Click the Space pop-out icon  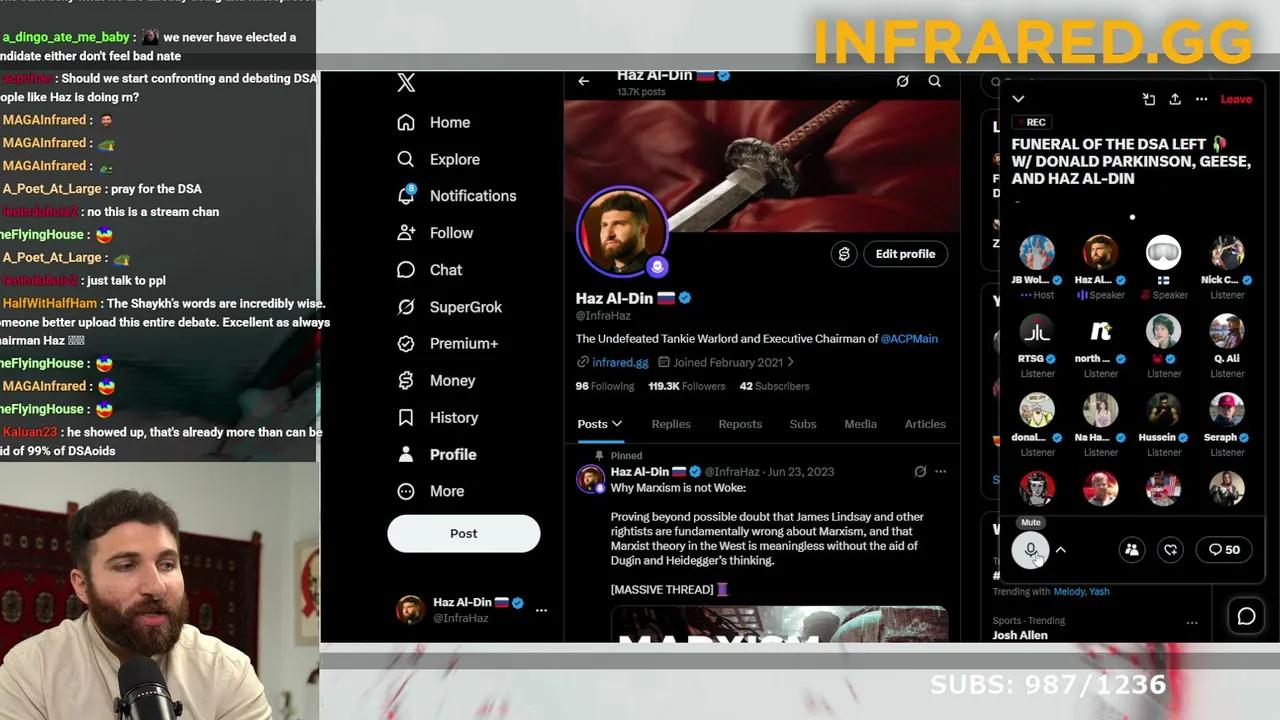pyautogui.click(x=1149, y=99)
